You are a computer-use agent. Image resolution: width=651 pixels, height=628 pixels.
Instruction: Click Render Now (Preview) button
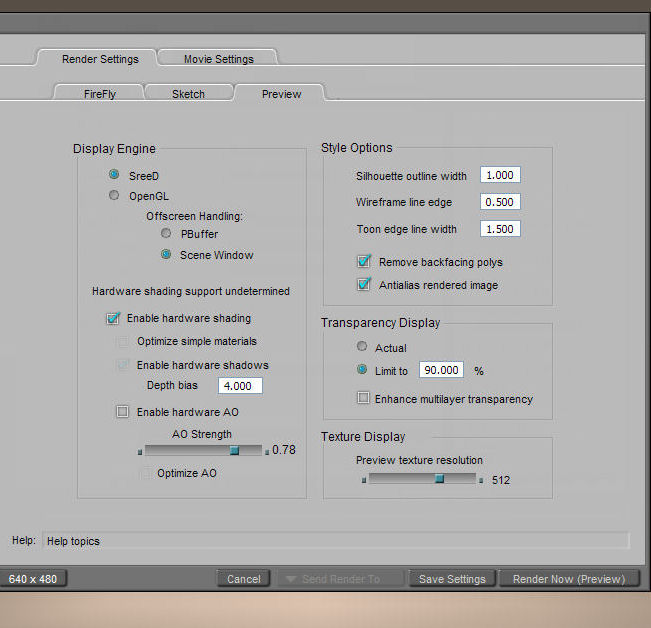(x=569, y=579)
